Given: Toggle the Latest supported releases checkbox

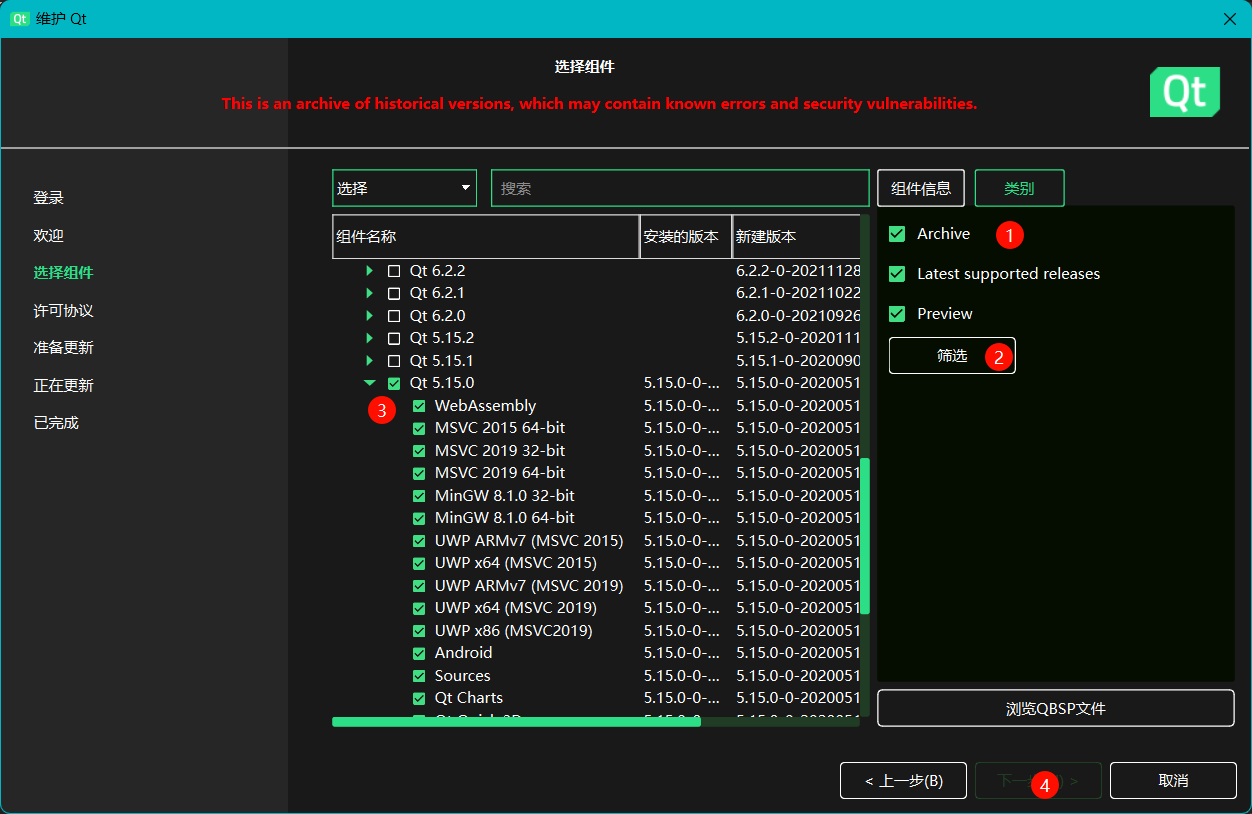Looking at the screenshot, I should pos(897,274).
